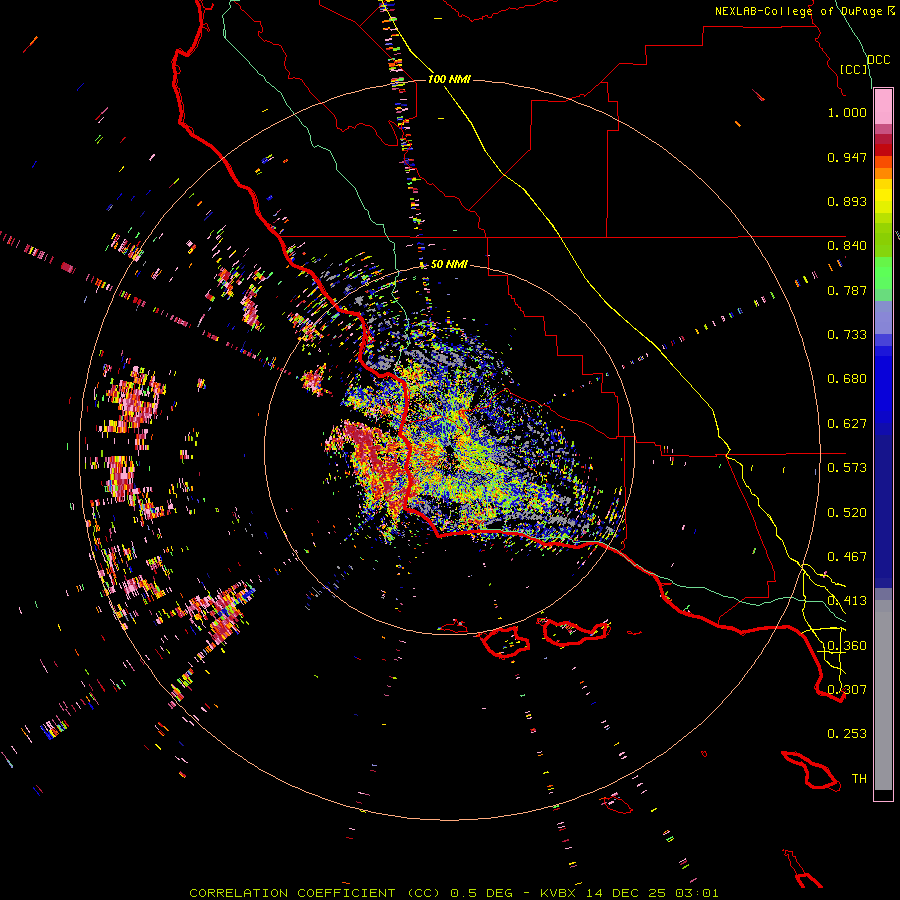Select the 0.680 legend value
This screenshot has width=900, height=900.
[847, 379]
